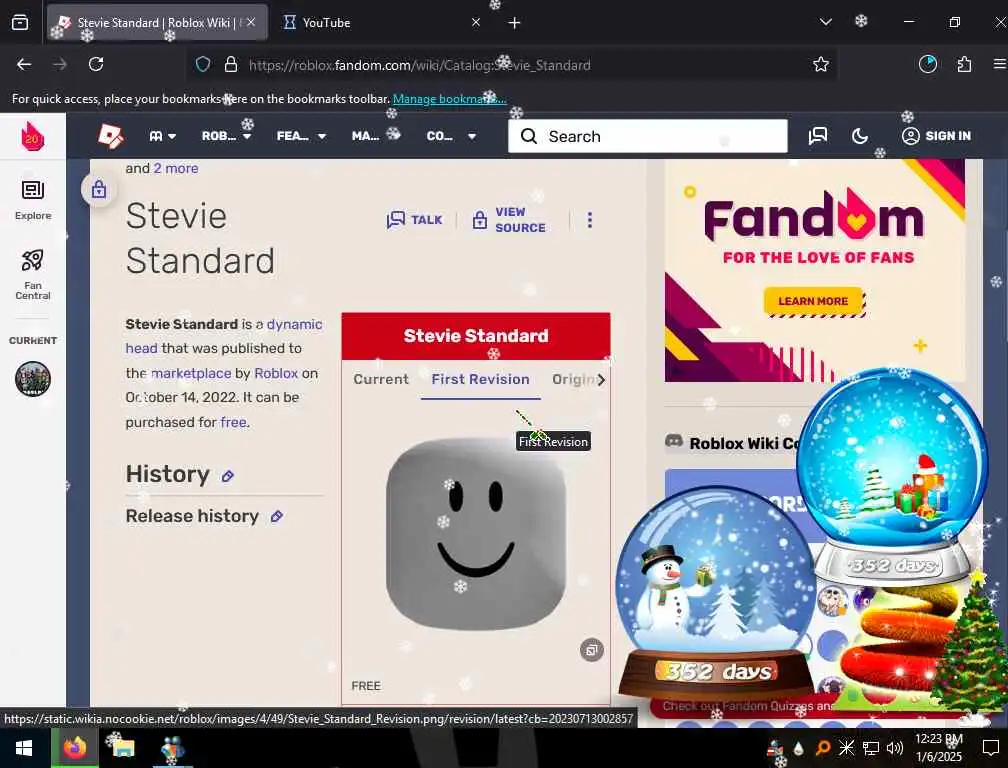The height and width of the screenshot is (768, 1008).
Task: Open the Firefox hamburger menu
Action: (999, 64)
